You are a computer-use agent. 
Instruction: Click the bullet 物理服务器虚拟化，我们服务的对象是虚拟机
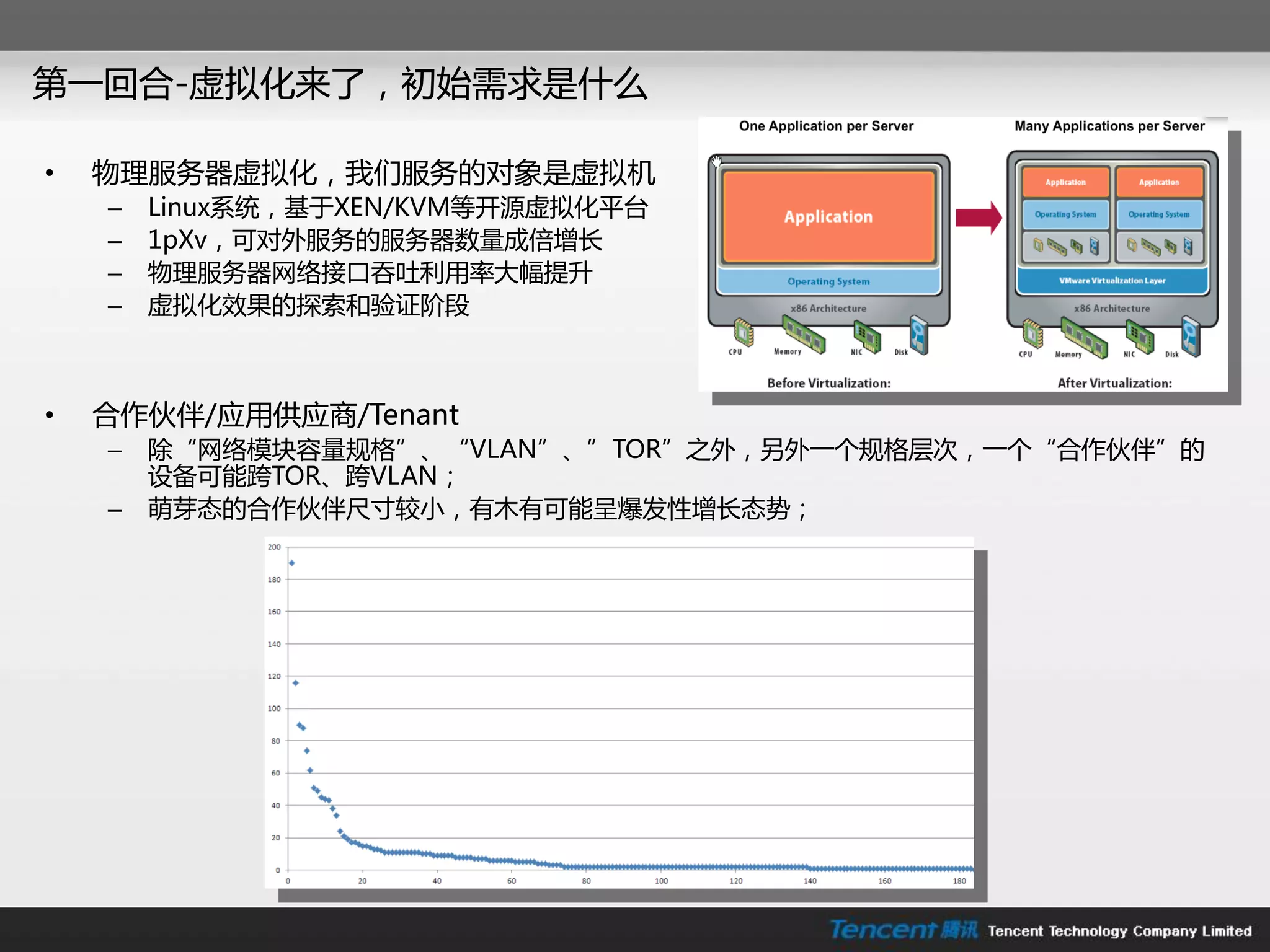[x=373, y=173]
